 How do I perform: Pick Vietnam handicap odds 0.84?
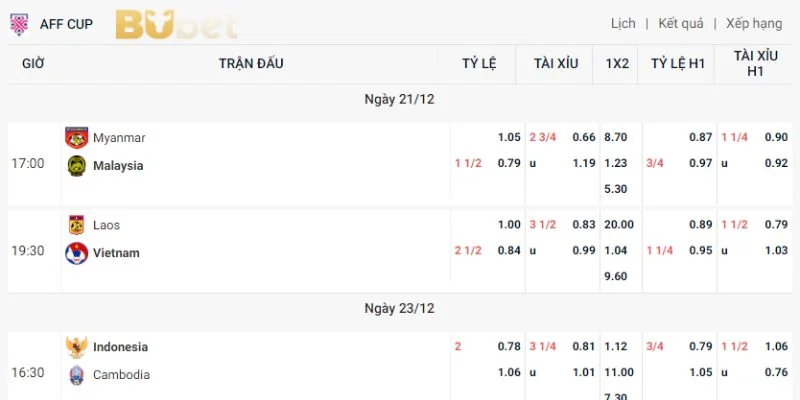point(509,253)
